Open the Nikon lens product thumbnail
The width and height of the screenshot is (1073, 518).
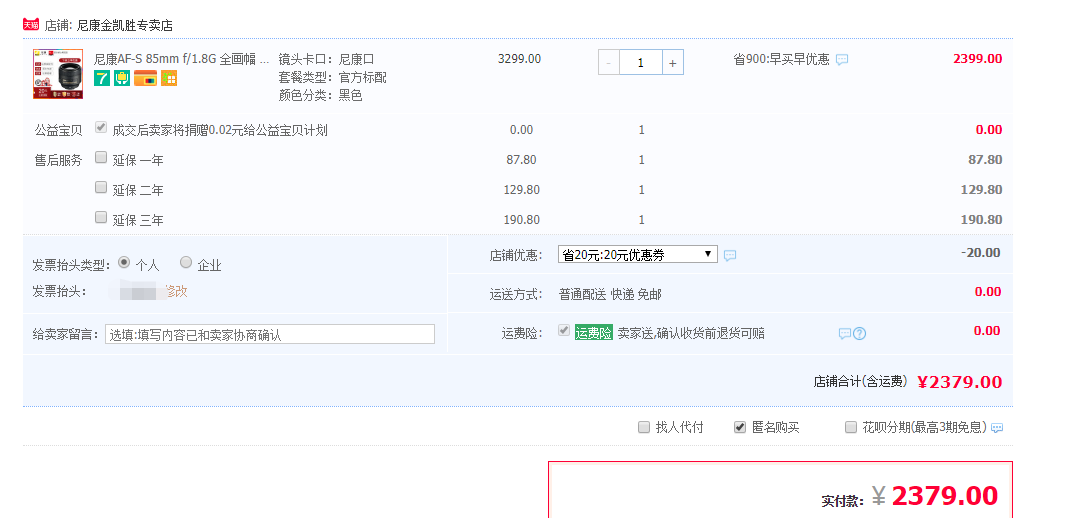pyautogui.click(x=58, y=74)
